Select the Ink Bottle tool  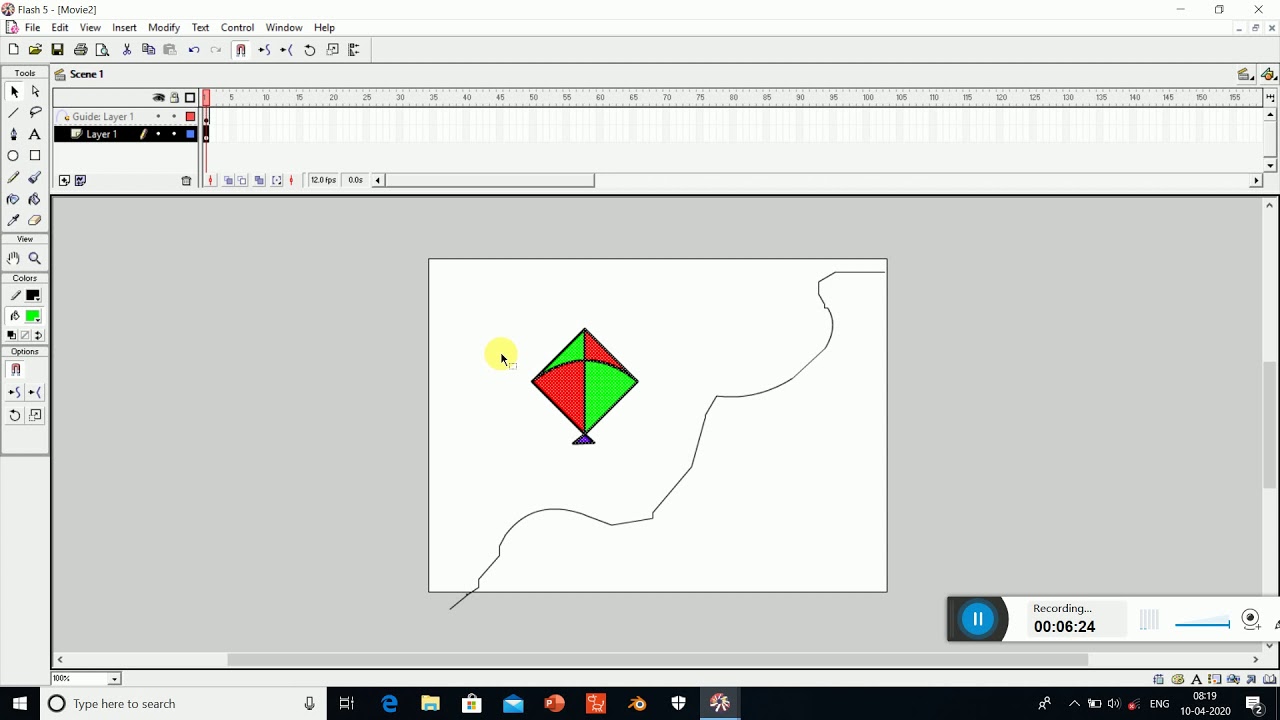click(x=14, y=199)
